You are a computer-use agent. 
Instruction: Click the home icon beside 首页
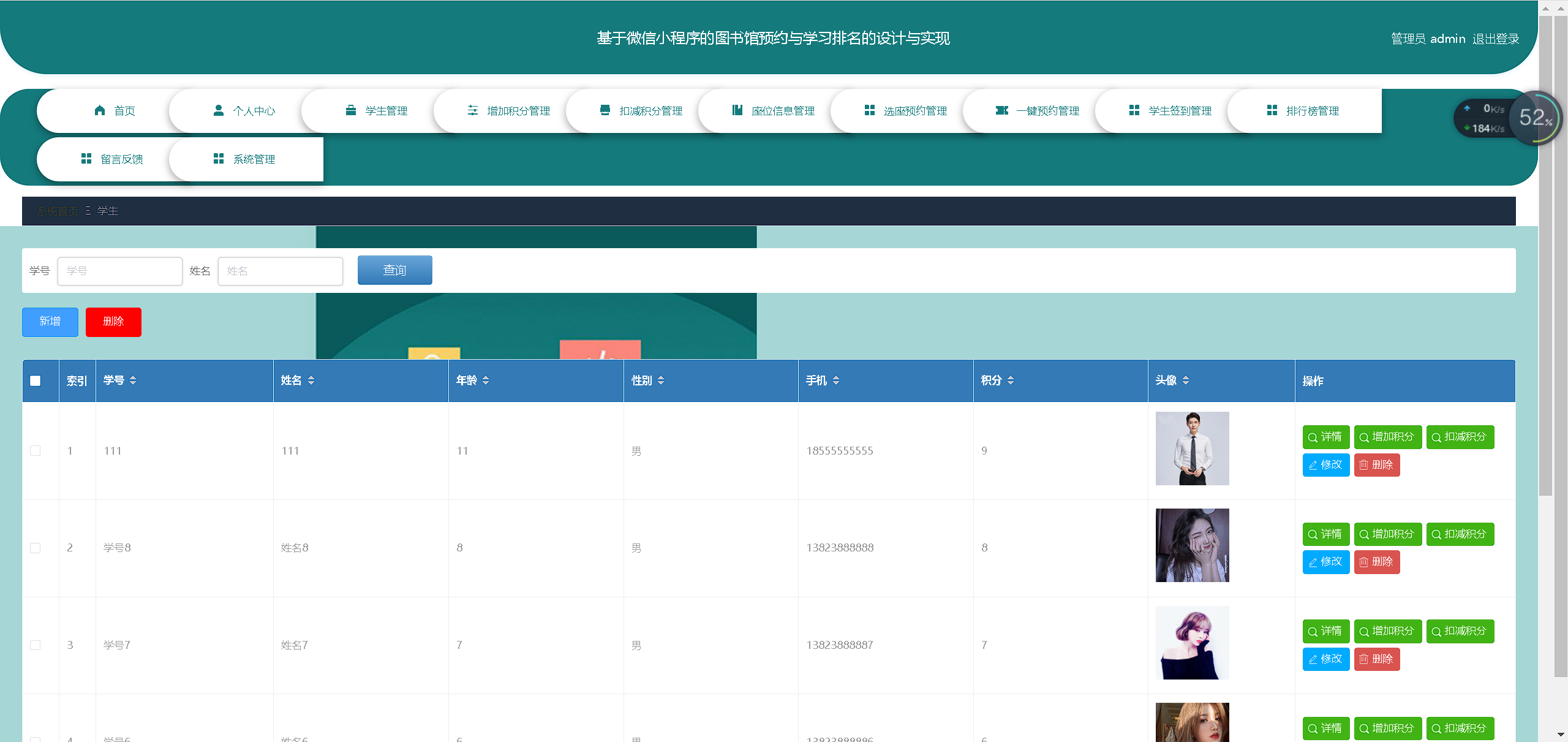point(100,110)
